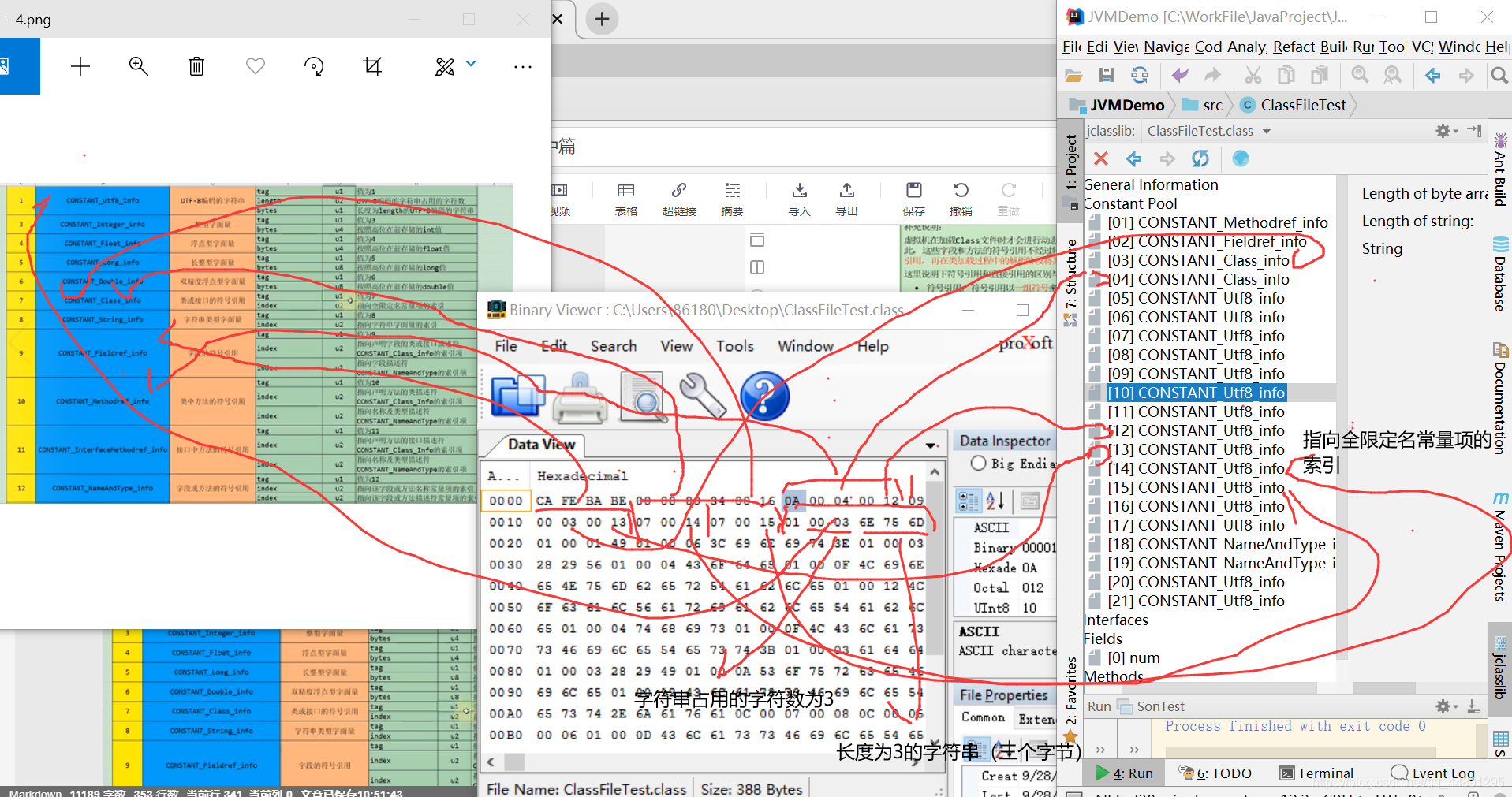Viewport: 1512px width, 797px height.
Task: Open jclasslib panel gear settings dropdown
Action: click(x=1447, y=131)
